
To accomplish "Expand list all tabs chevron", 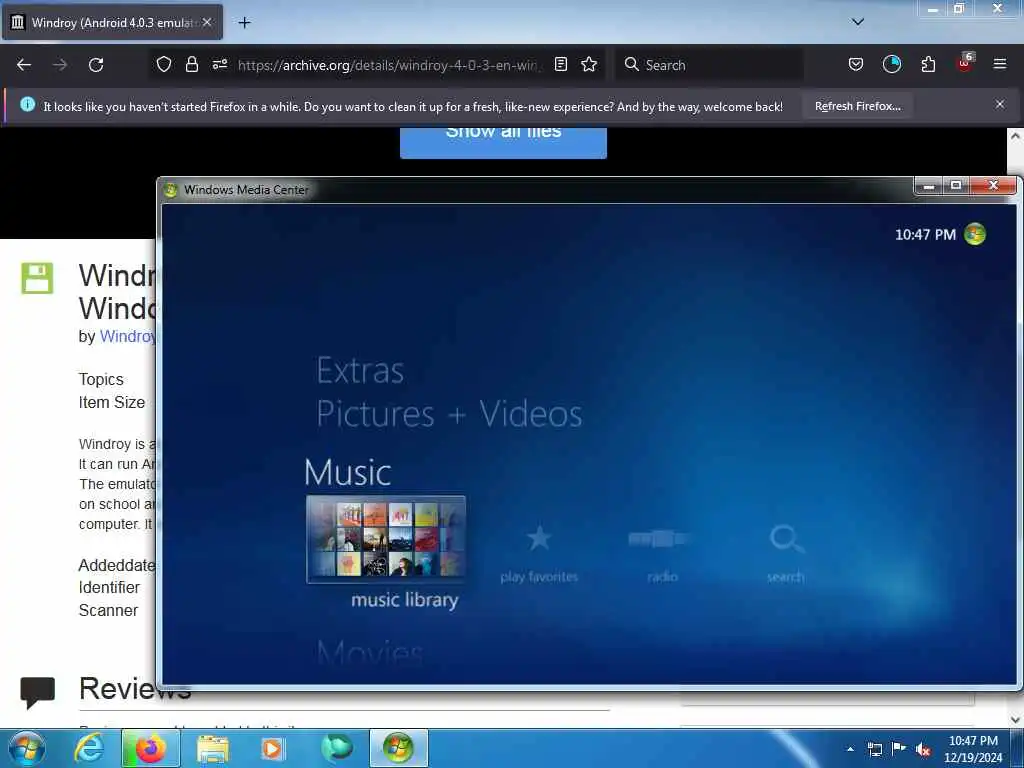I will (x=858, y=22).
